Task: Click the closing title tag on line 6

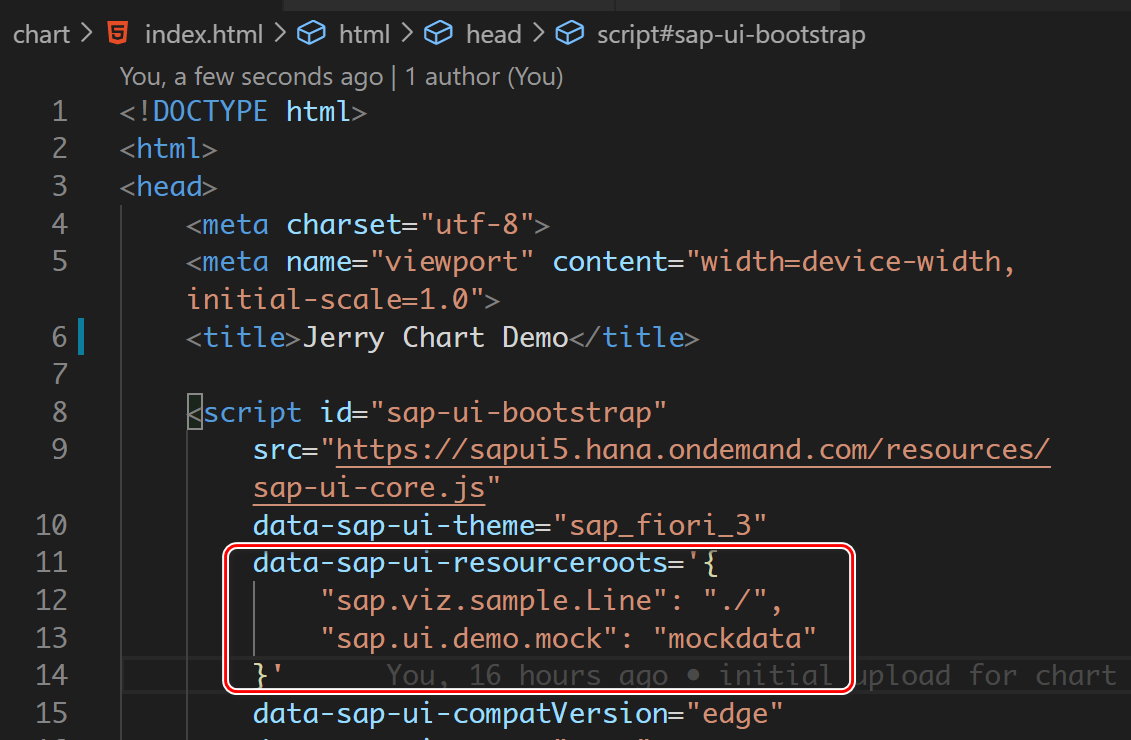Action: point(635,338)
